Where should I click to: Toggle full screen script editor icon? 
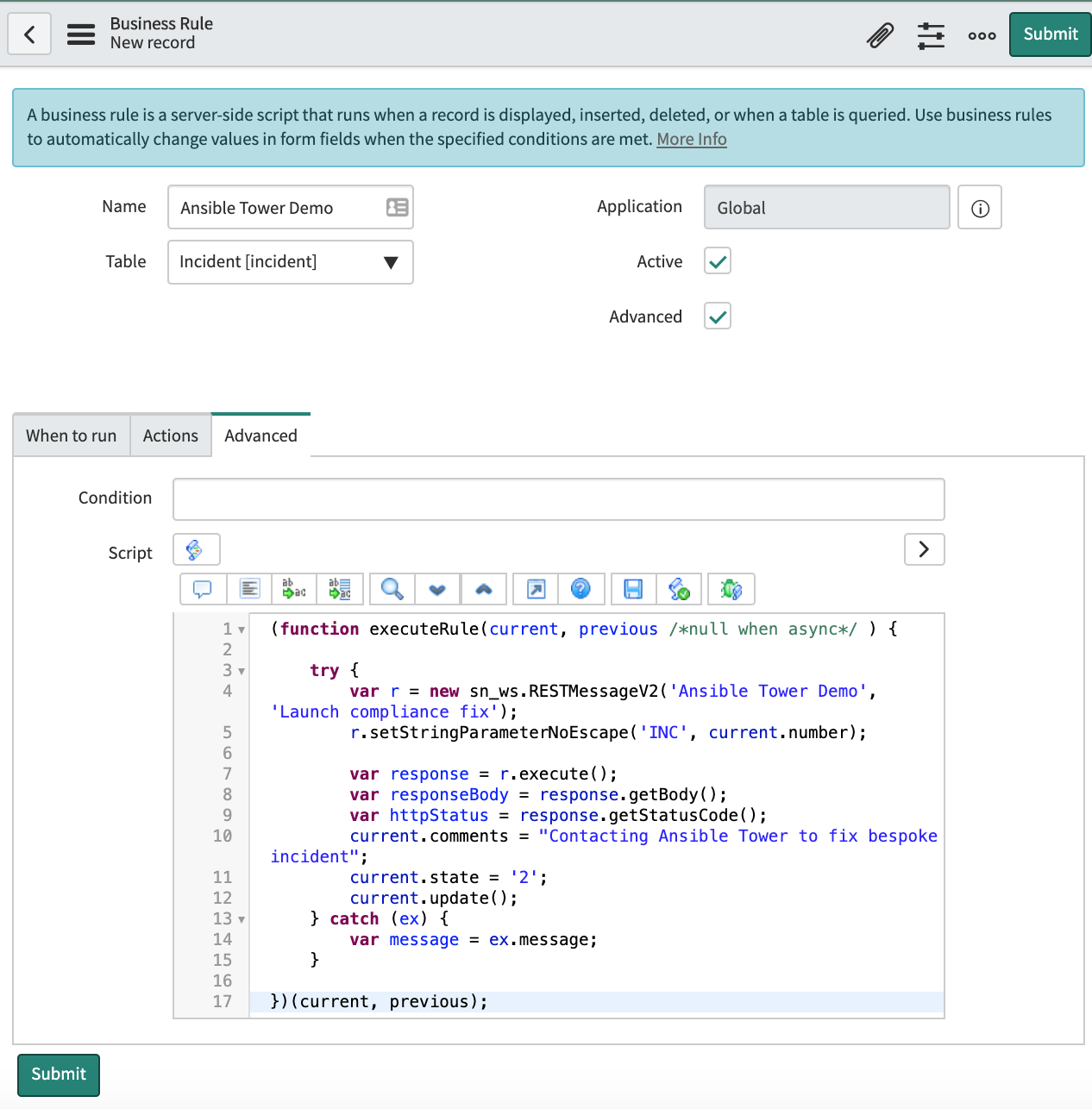(536, 589)
